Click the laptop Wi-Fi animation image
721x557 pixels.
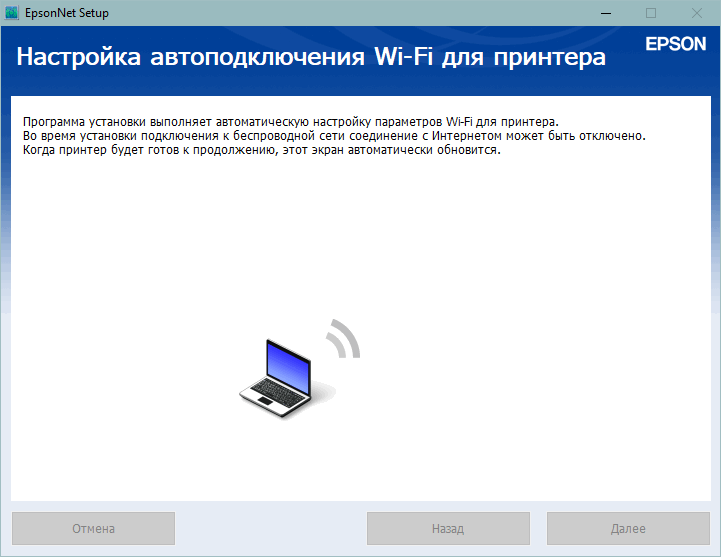coord(300,368)
